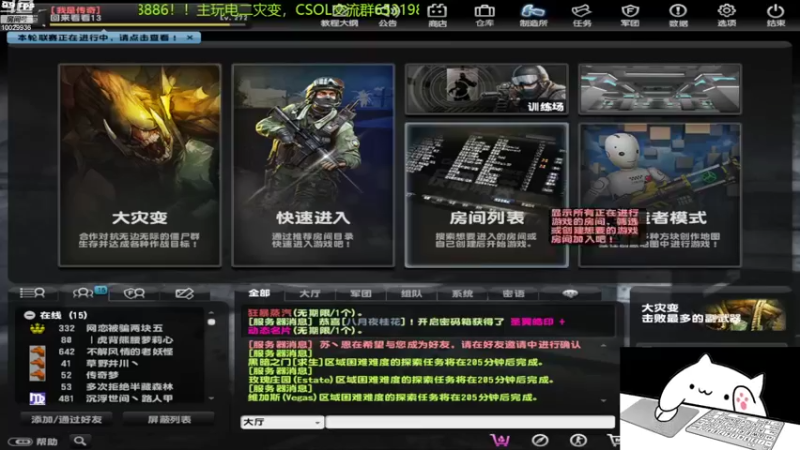This screenshot has width=800, height=450.
Task: Switch chat to 大厅 tab
Action: click(x=310, y=293)
